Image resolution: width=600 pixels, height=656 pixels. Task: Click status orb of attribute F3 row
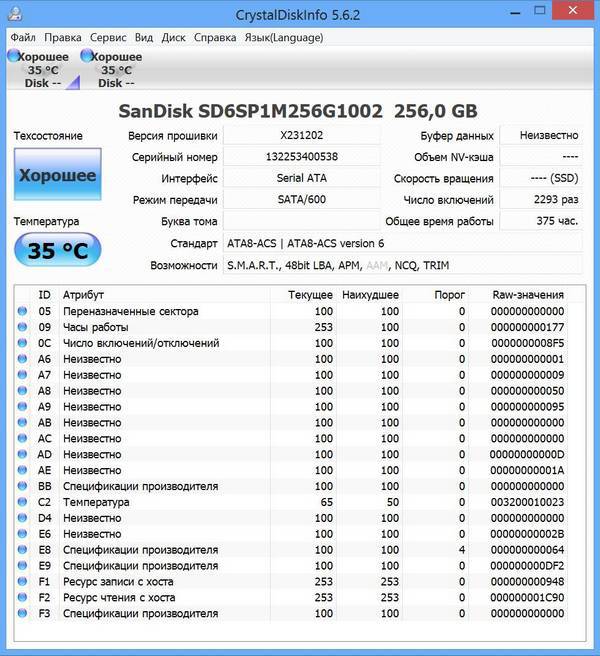pos(23,613)
